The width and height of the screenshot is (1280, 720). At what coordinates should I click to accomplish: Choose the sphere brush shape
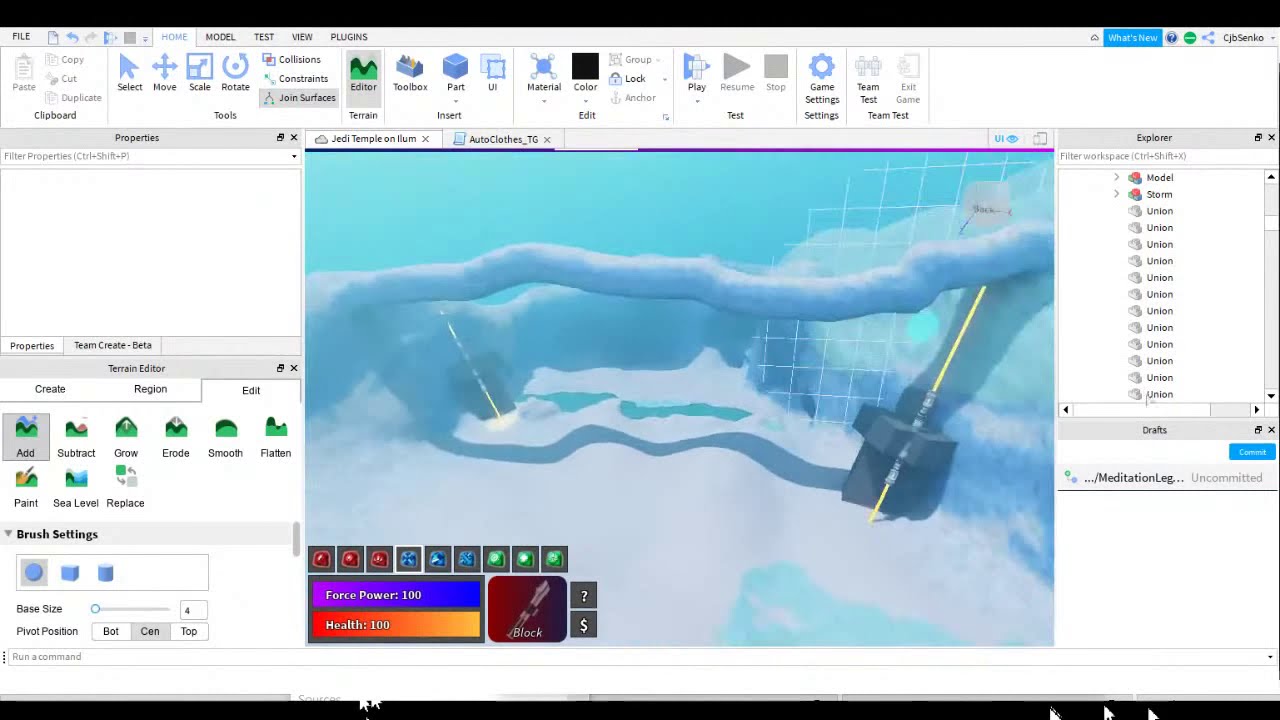click(34, 572)
